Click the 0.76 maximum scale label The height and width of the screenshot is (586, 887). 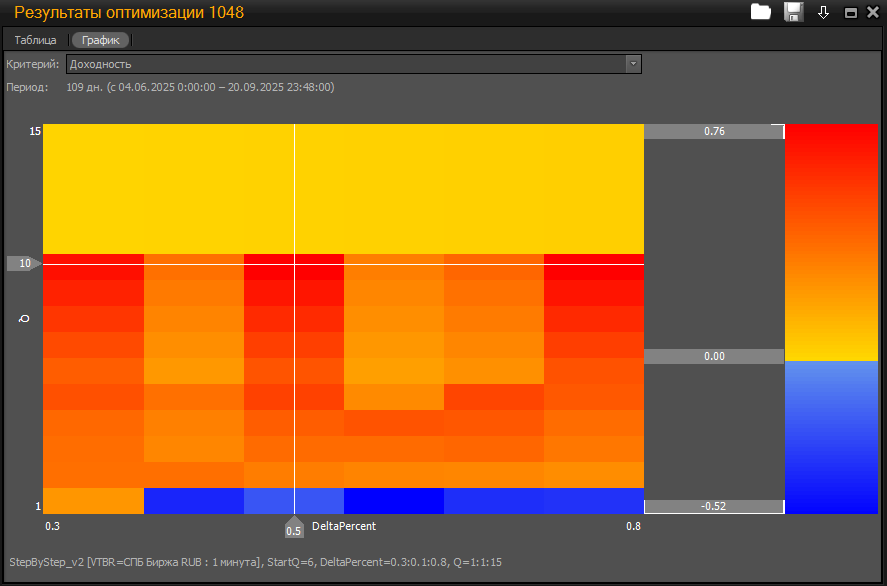coord(714,131)
